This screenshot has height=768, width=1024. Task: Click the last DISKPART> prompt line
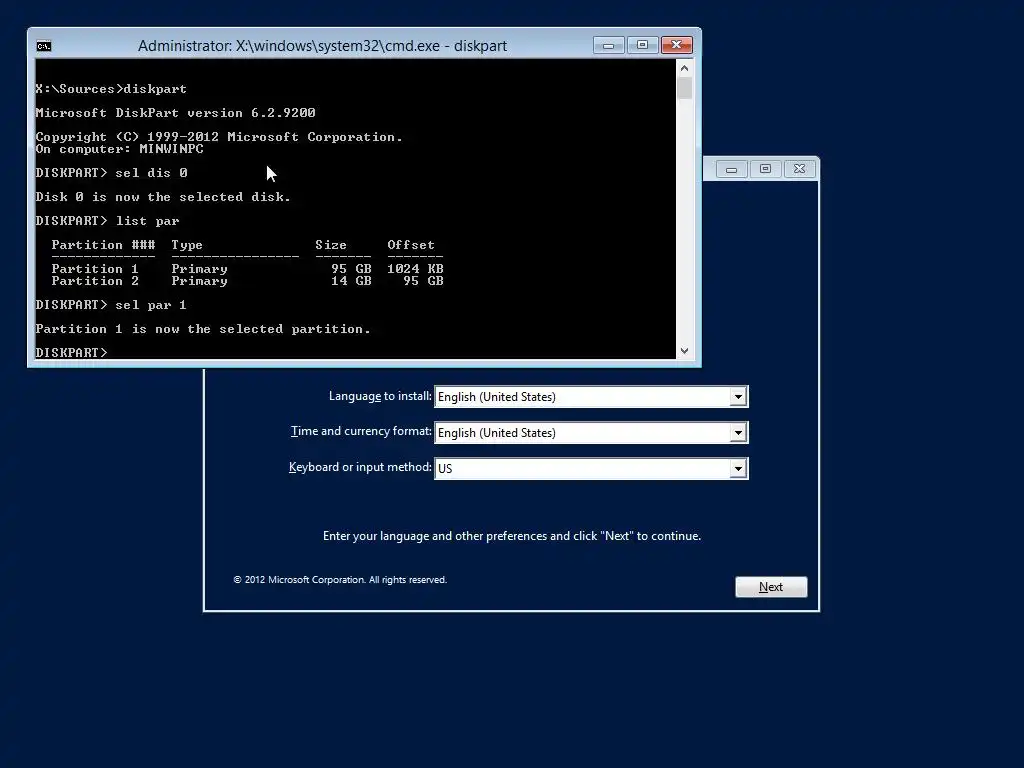71,353
